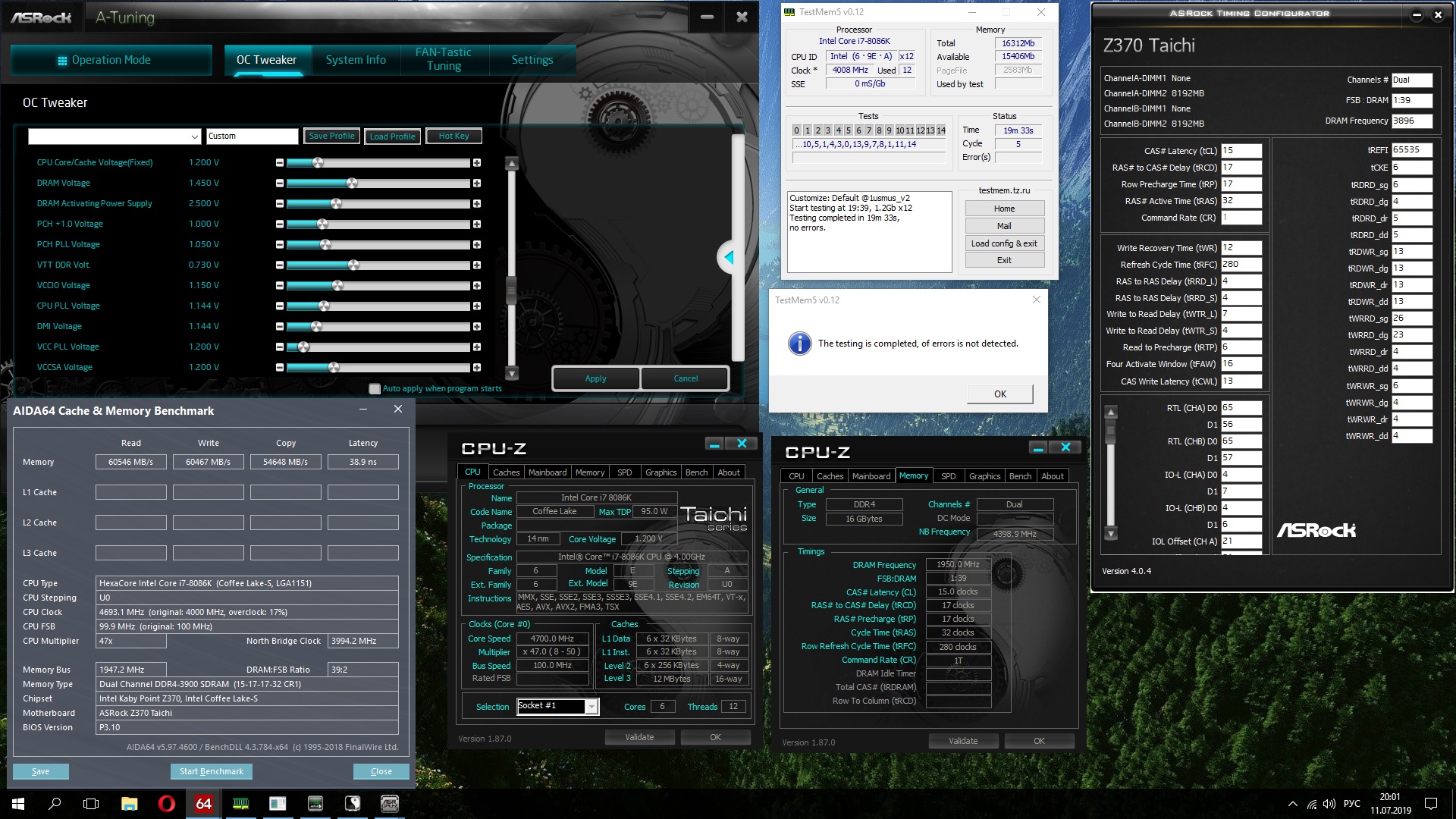Click the AIDA64 taskbar icon
This screenshot has height=819, width=1456.
203,804
